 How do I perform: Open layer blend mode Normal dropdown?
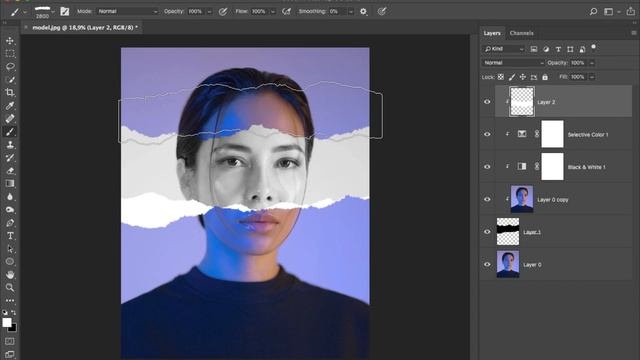pos(513,63)
